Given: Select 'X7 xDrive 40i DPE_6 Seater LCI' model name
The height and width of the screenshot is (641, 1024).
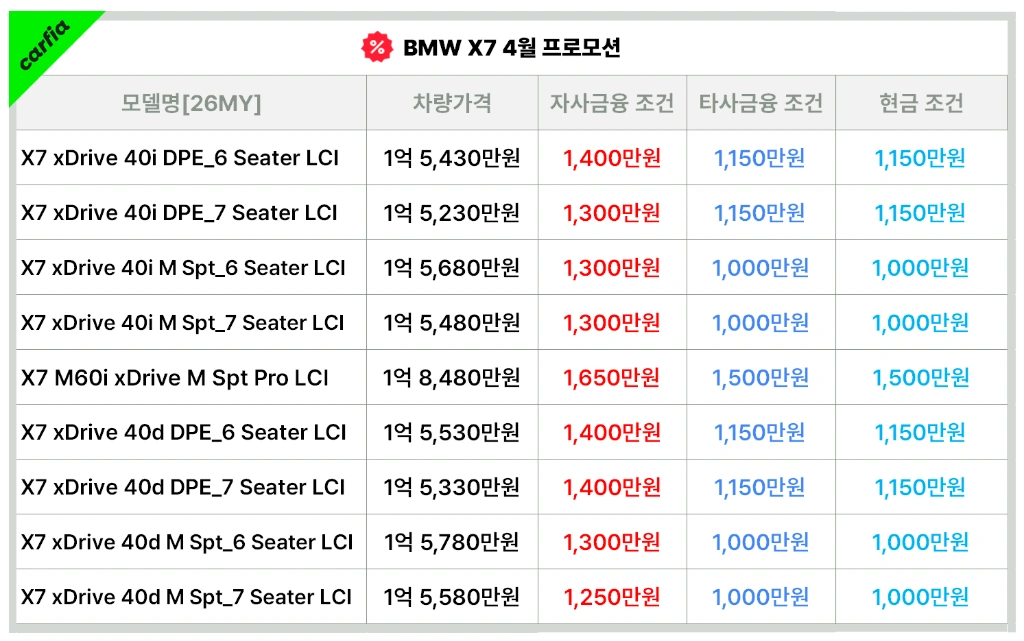Looking at the screenshot, I should pyautogui.click(x=180, y=158).
